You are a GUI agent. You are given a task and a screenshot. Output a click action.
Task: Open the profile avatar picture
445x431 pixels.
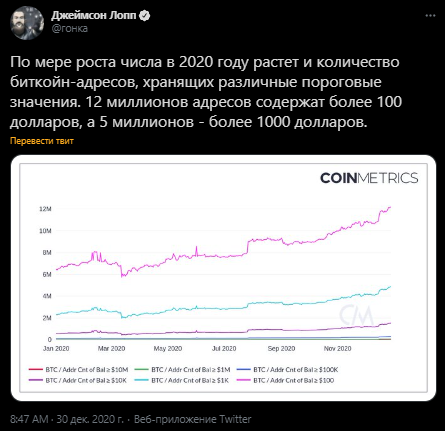click(x=27, y=23)
